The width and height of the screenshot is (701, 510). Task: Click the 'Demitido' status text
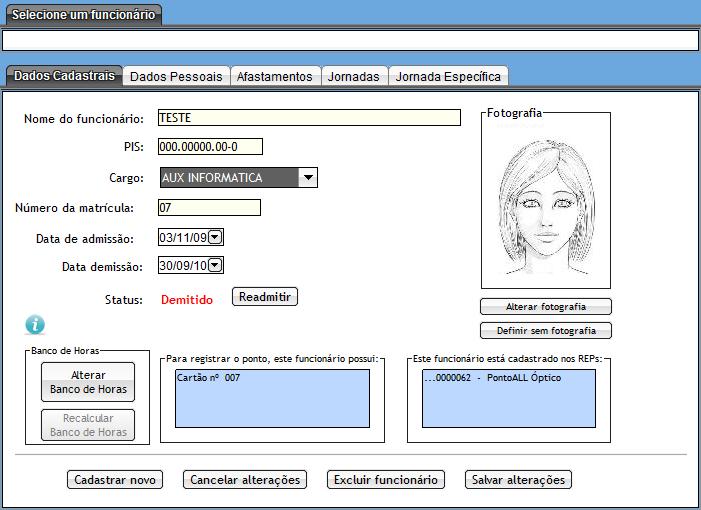coord(187,299)
